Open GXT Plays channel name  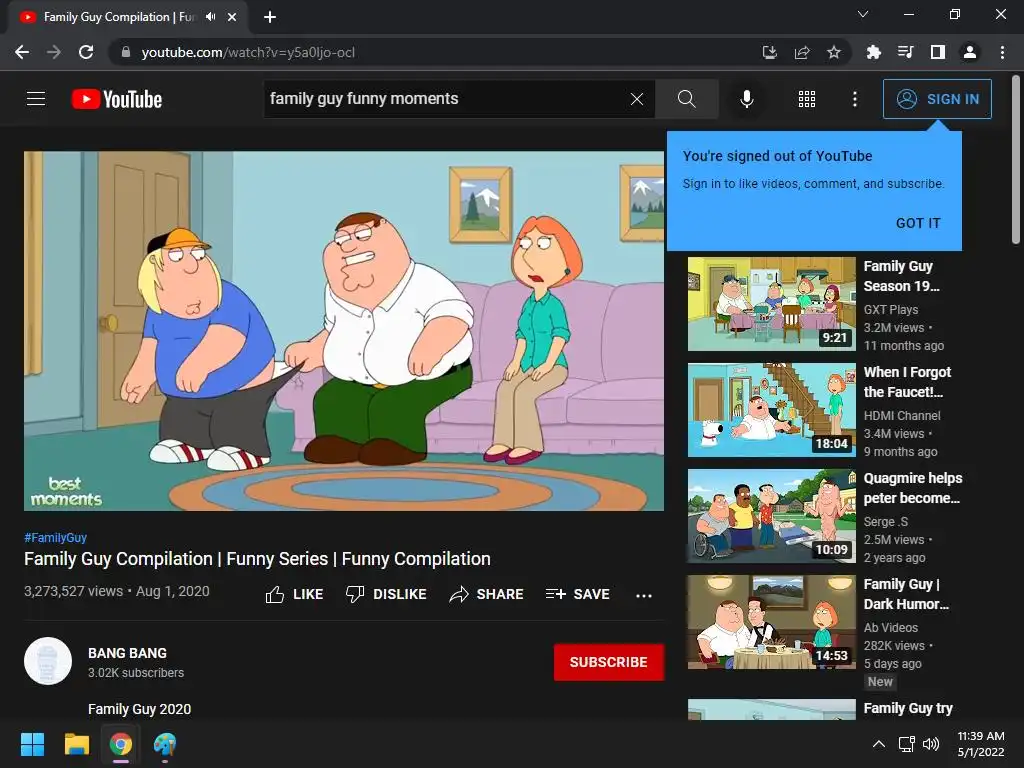click(891, 310)
